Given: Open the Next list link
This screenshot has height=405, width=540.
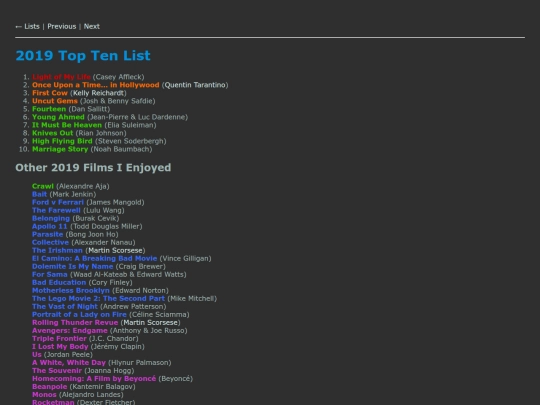Looking at the screenshot, I should [x=92, y=27].
